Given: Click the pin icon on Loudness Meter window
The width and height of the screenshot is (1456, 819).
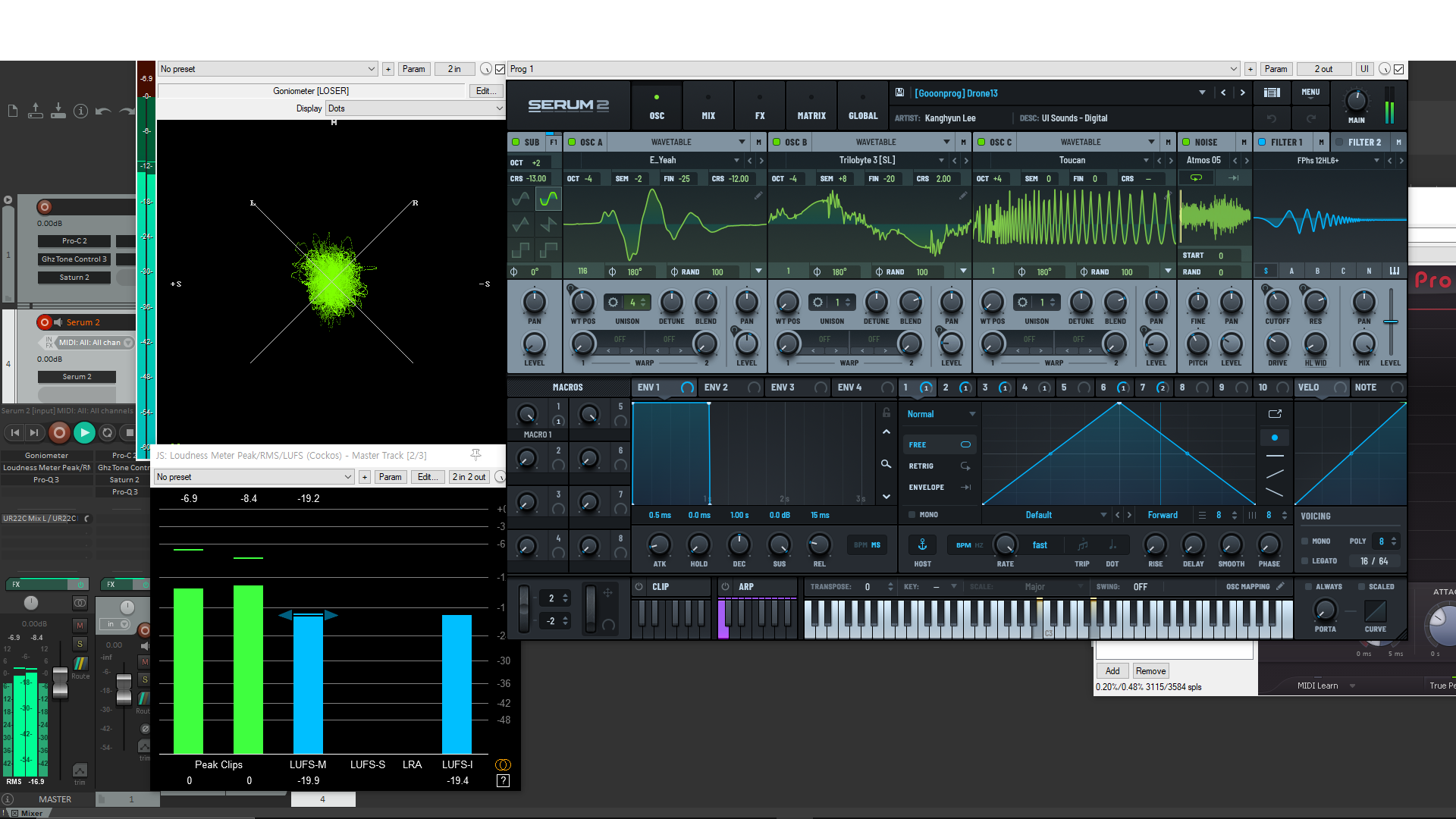Looking at the screenshot, I should [x=475, y=454].
